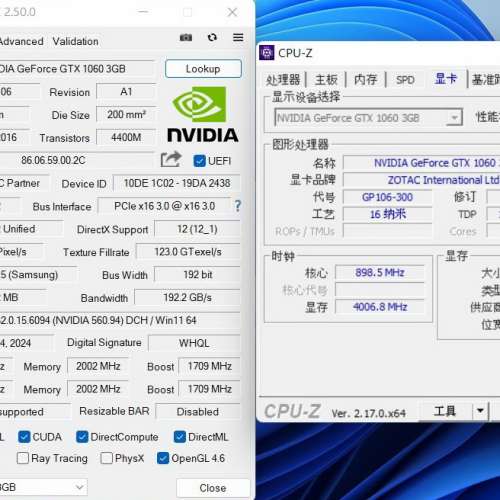Toggle the UEFI checkbox
This screenshot has height=500, width=500.
pyautogui.click(x=199, y=161)
